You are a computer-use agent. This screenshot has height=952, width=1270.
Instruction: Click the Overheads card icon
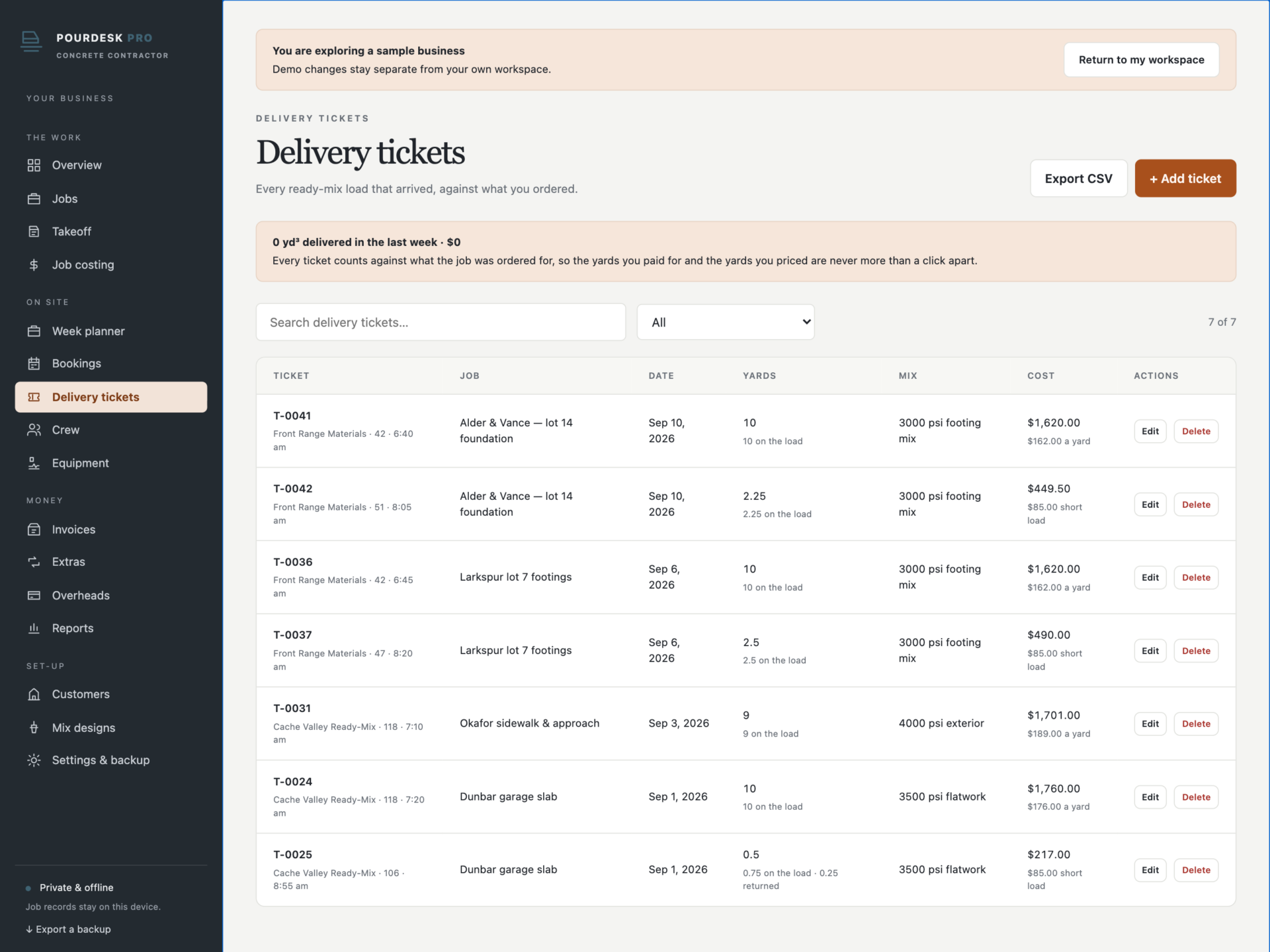pyautogui.click(x=34, y=596)
